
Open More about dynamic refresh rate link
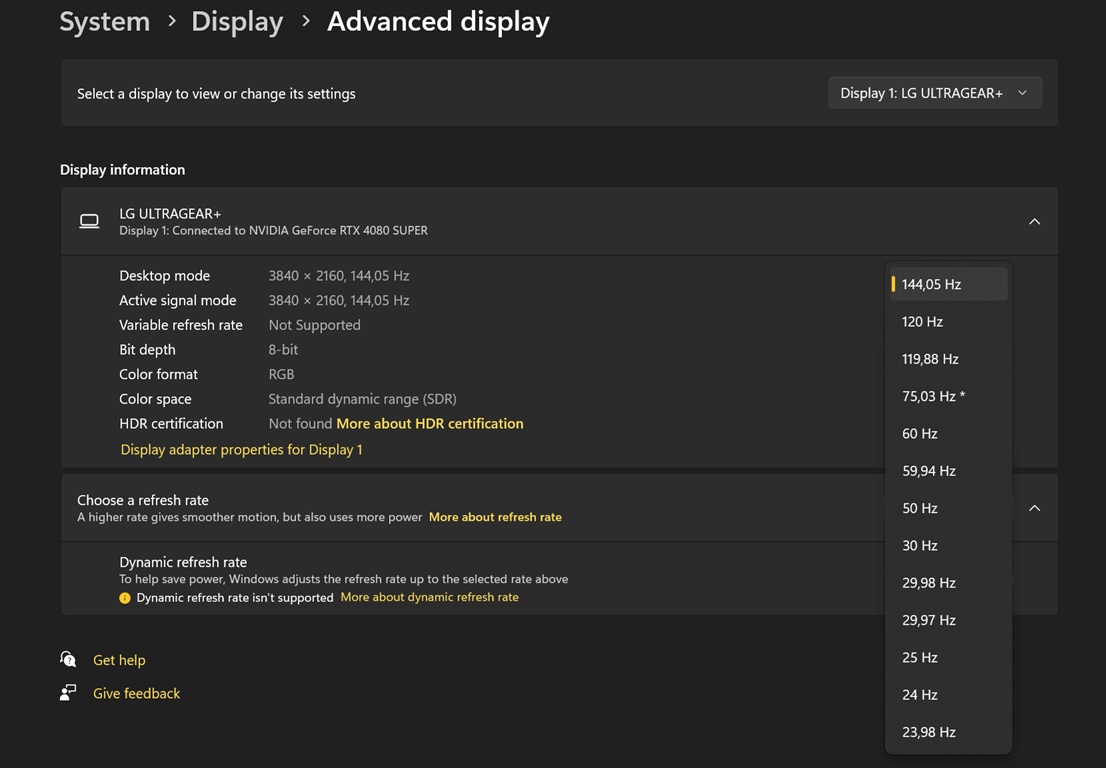[x=430, y=597]
